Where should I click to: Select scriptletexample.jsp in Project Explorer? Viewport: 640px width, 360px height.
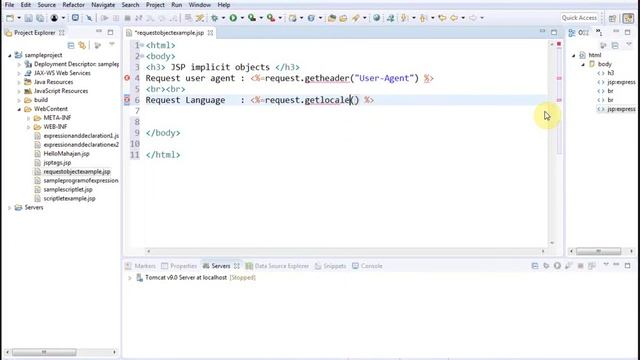point(69,199)
